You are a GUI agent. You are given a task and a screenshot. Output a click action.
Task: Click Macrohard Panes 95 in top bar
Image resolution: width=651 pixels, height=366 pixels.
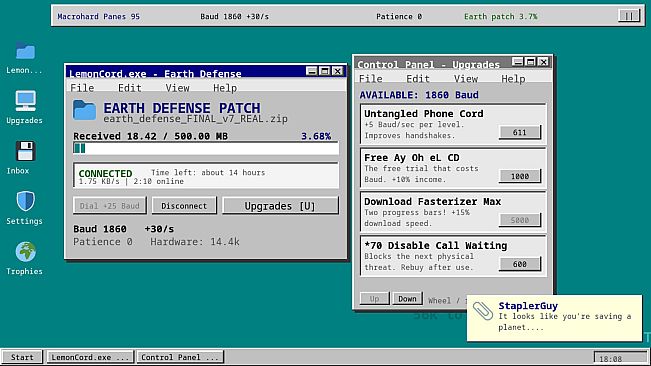coord(98,17)
